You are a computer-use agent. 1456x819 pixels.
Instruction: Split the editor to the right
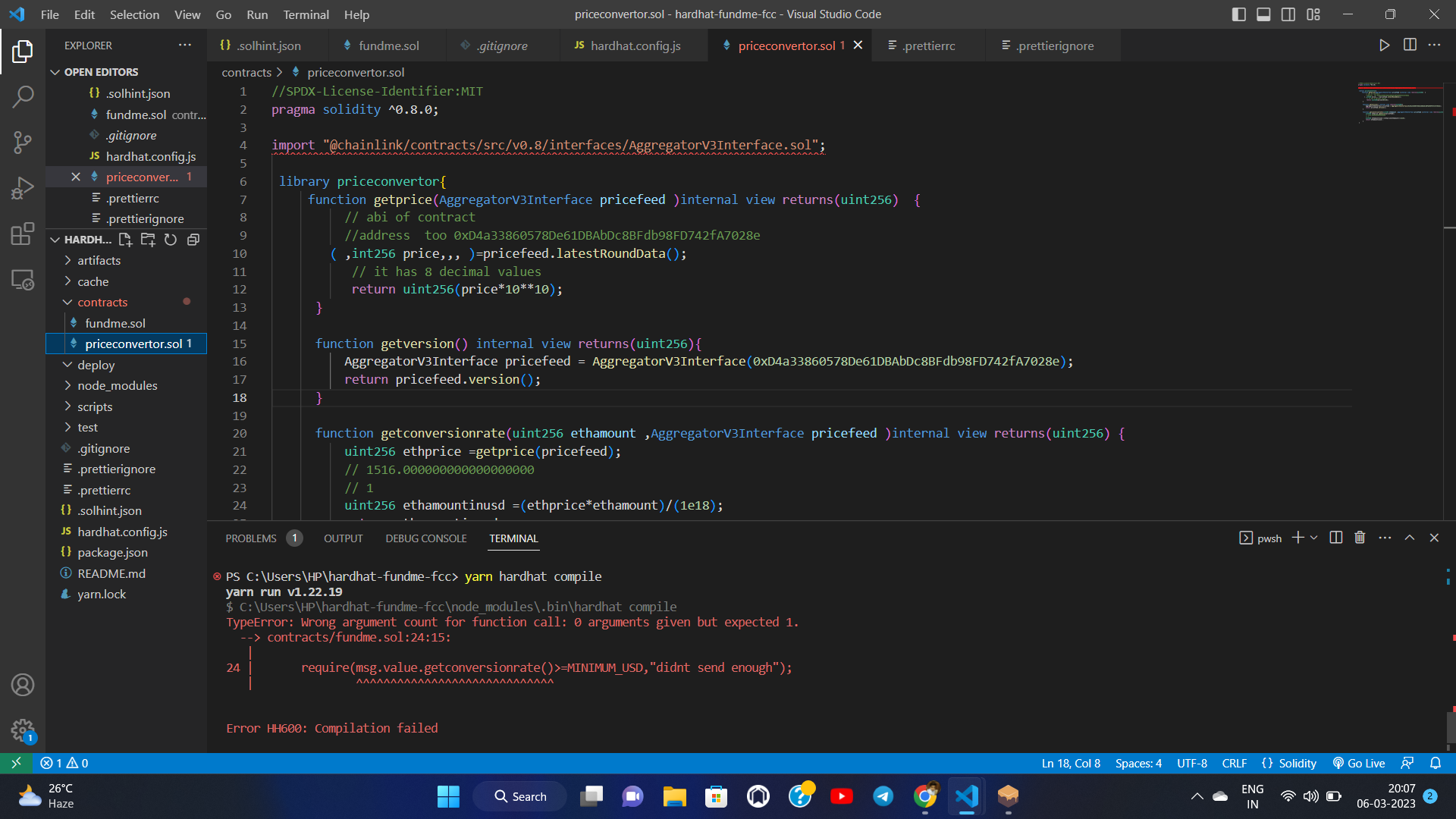[x=1410, y=45]
